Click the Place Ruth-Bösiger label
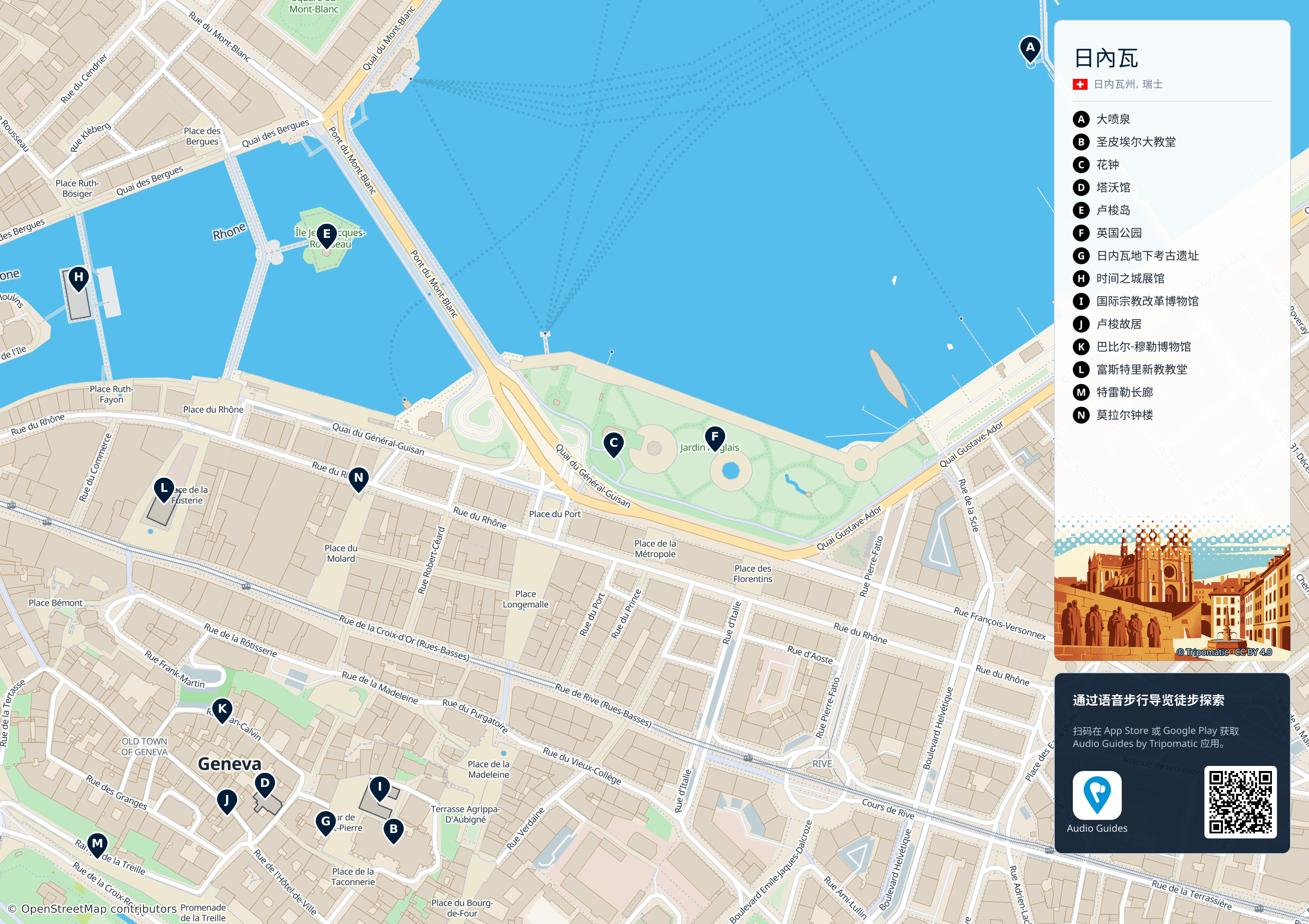This screenshot has width=1309, height=924. click(x=77, y=189)
